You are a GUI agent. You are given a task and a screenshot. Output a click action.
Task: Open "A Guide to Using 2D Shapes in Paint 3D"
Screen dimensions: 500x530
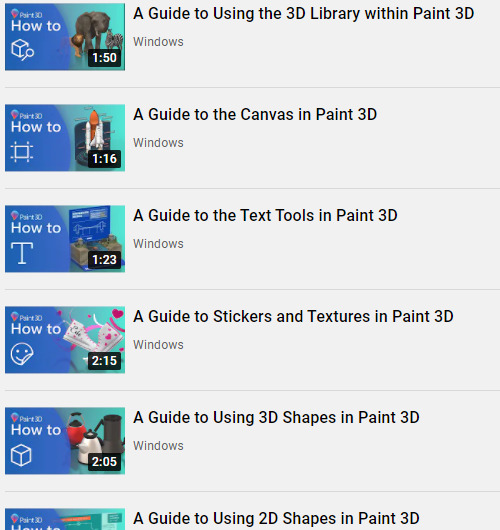277,519
